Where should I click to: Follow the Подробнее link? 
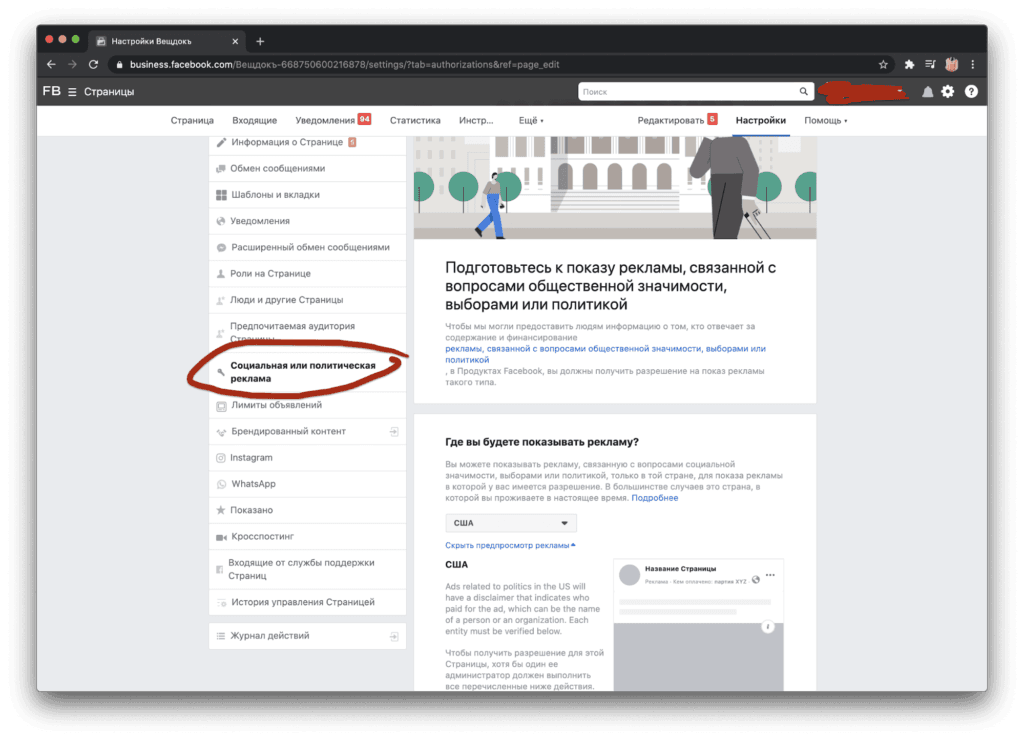[654, 498]
